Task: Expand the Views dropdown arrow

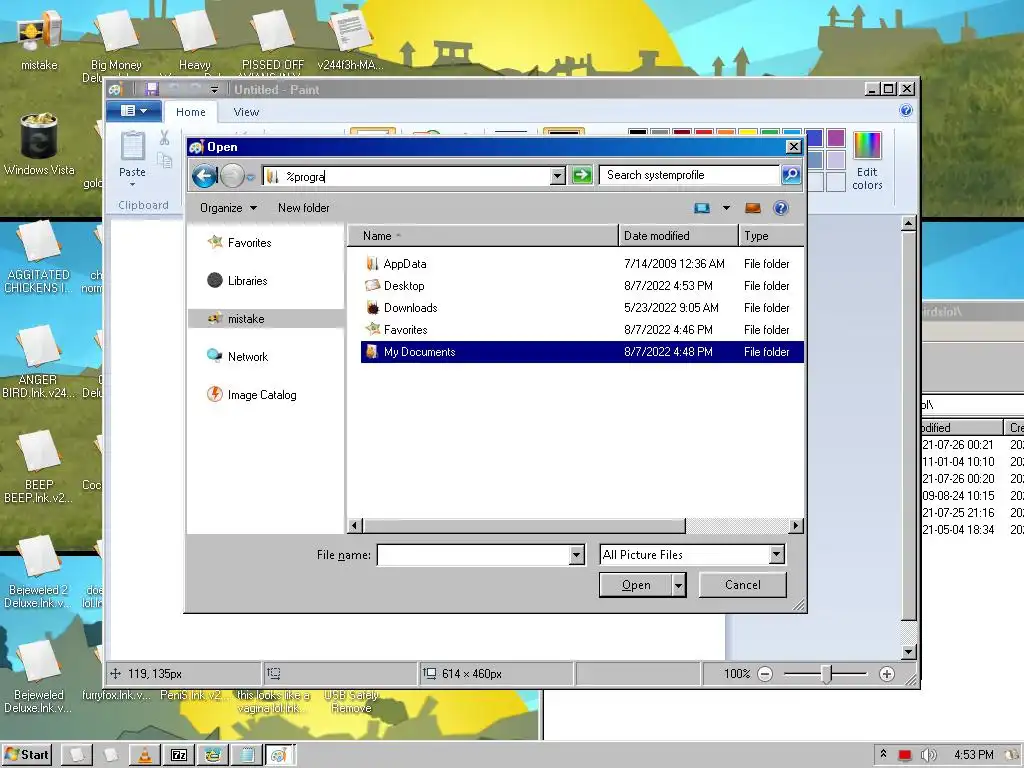Action: 726,208
